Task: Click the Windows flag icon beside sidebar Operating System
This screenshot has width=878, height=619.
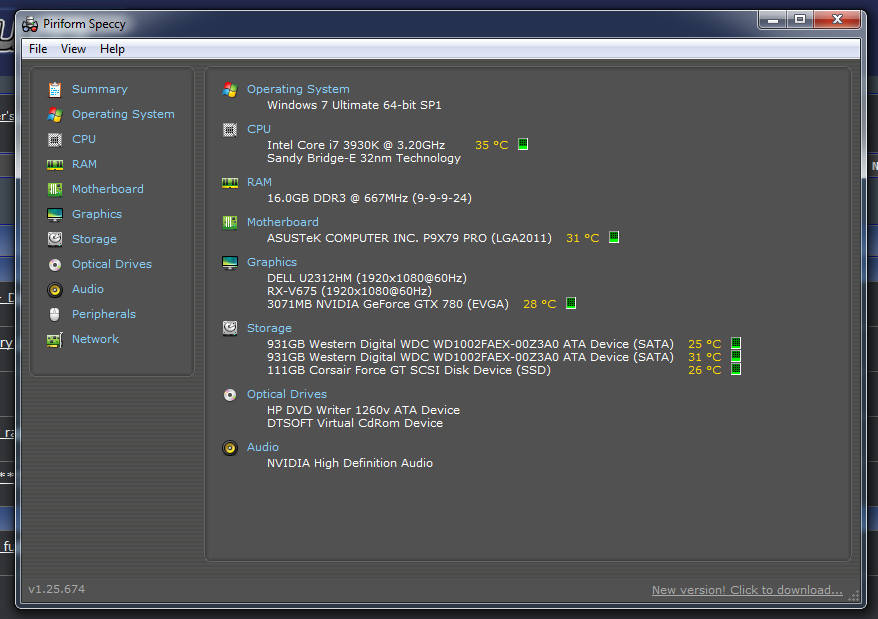Action: (x=55, y=115)
